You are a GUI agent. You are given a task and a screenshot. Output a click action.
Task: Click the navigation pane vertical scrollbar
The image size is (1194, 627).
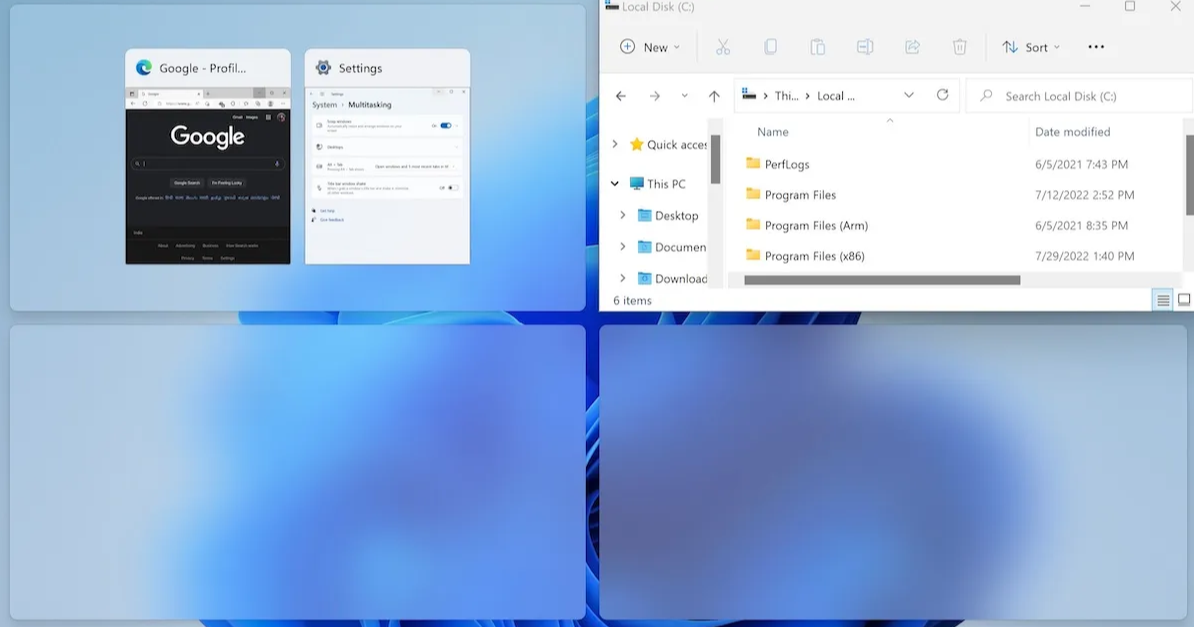(715, 159)
